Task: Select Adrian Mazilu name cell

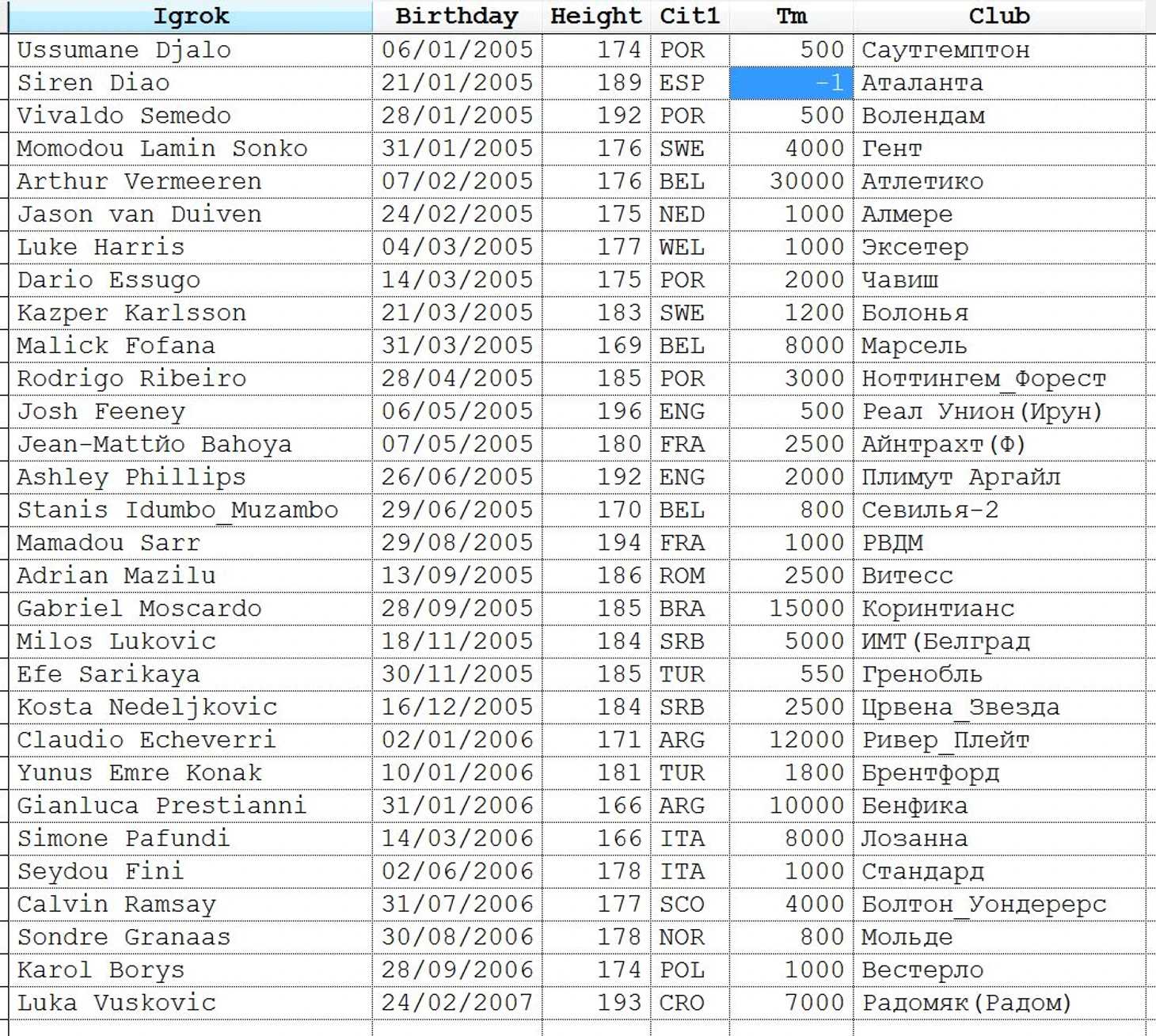Action: click(x=190, y=575)
